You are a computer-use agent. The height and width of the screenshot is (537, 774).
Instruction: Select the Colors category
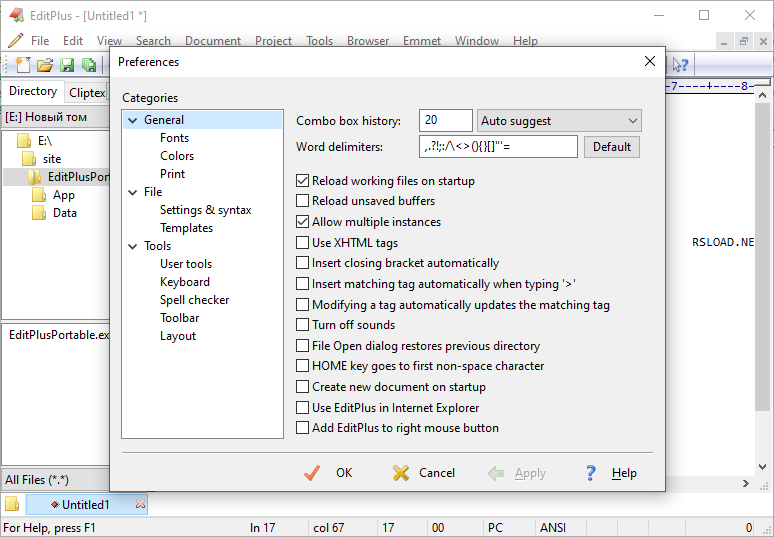(177, 156)
